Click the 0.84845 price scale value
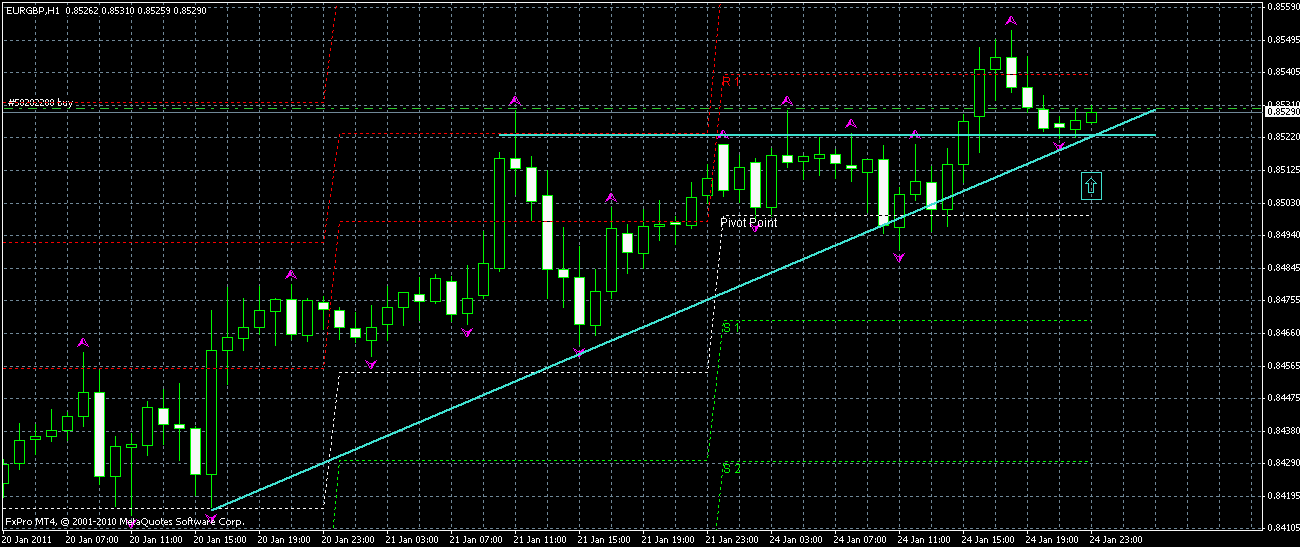Viewport: 1300px width, 547px height. [1282, 268]
